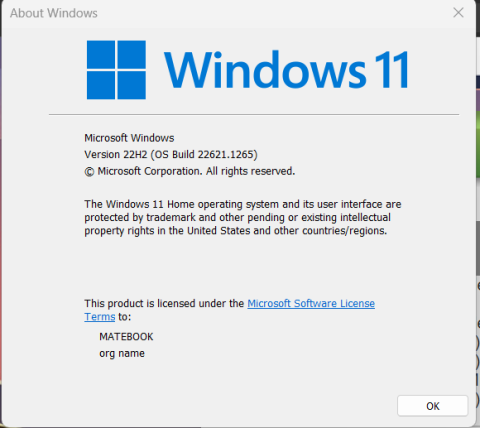Click the underlined word Terms
This screenshot has height=428, width=480.
point(100,317)
